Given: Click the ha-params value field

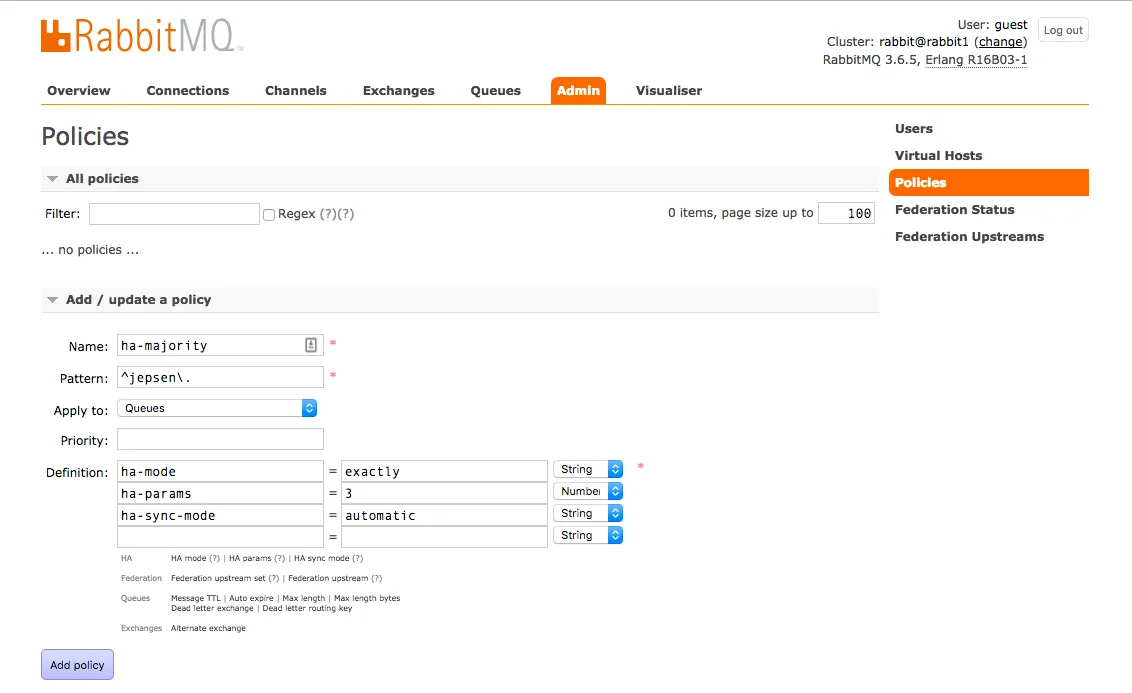Looking at the screenshot, I should [444, 493].
